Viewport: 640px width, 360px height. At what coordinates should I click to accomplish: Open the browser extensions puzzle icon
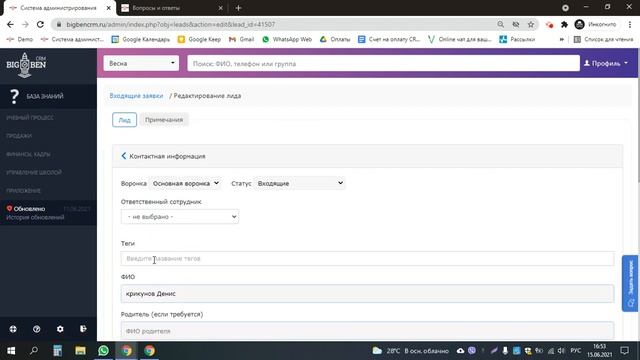click(x=564, y=24)
